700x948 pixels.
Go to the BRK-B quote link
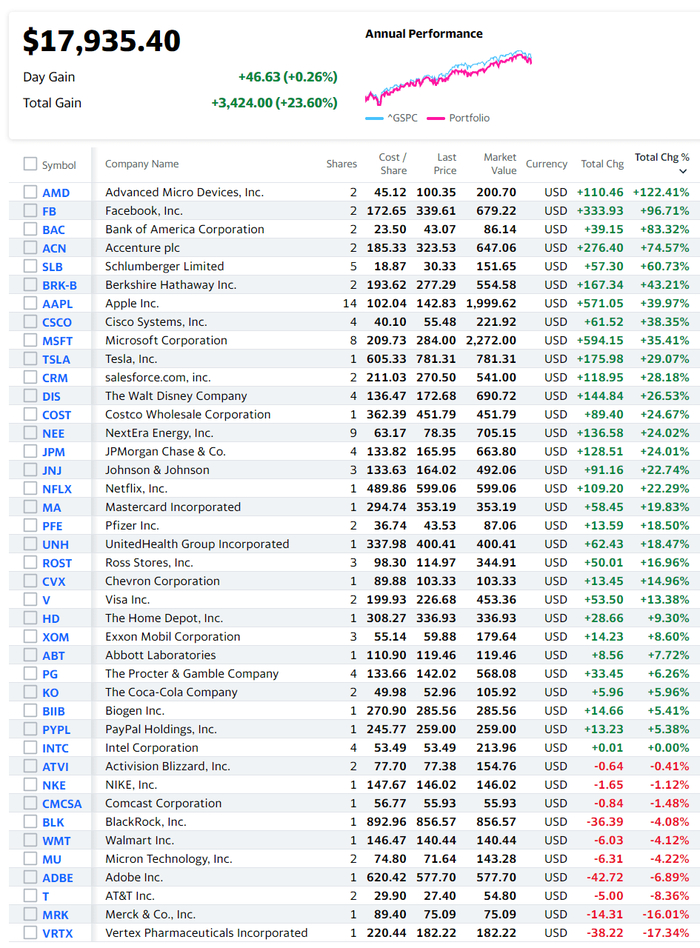pyautogui.click(x=59, y=285)
